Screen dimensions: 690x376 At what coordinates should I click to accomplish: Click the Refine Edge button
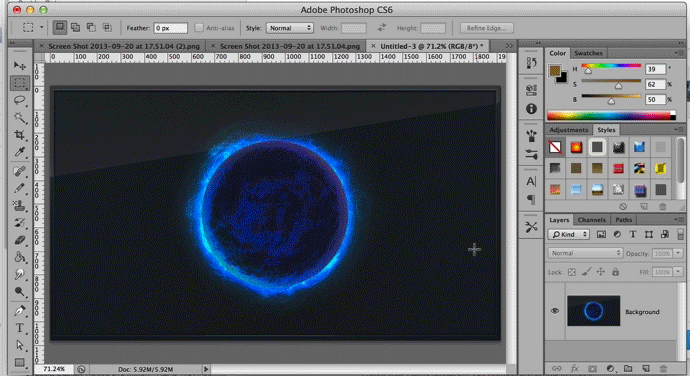point(486,28)
